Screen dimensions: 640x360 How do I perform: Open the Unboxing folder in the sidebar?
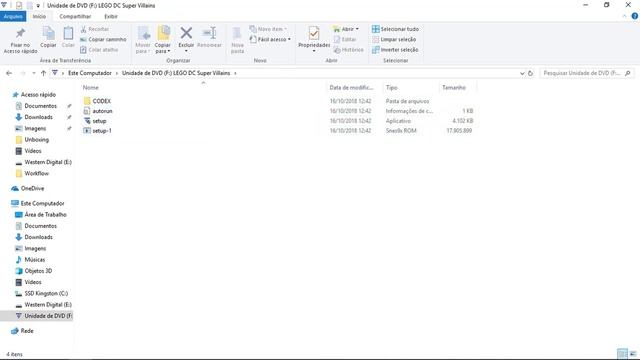36,140
